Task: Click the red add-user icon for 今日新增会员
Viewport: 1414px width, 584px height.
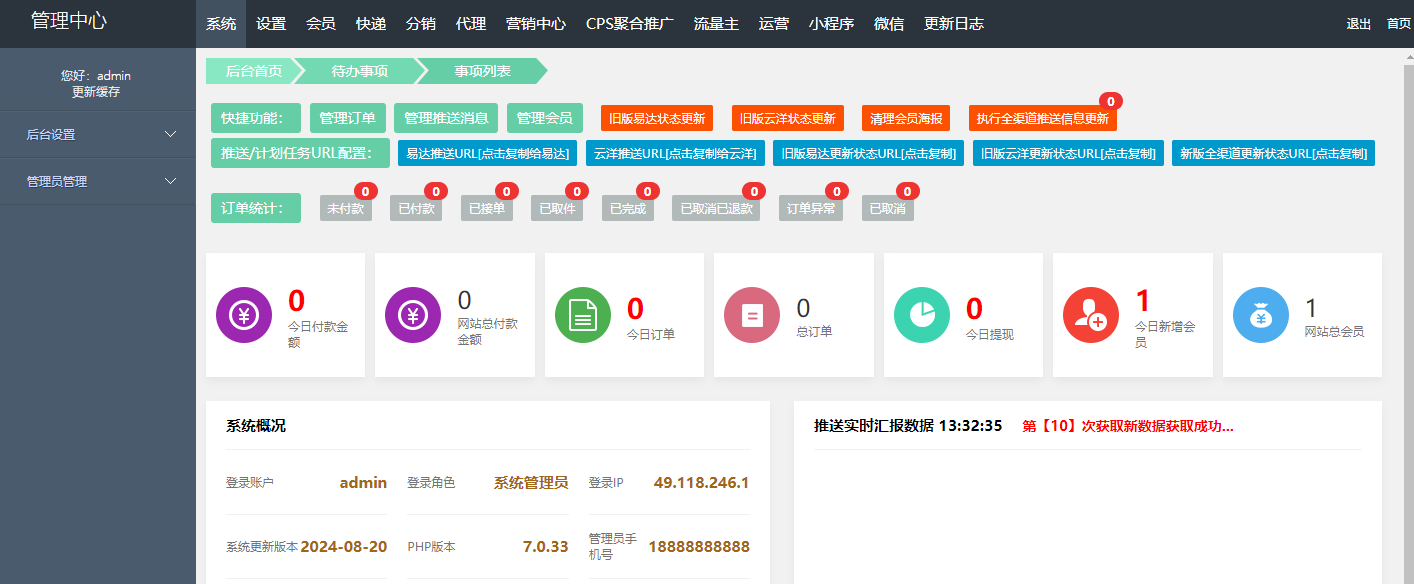Action: point(1091,315)
